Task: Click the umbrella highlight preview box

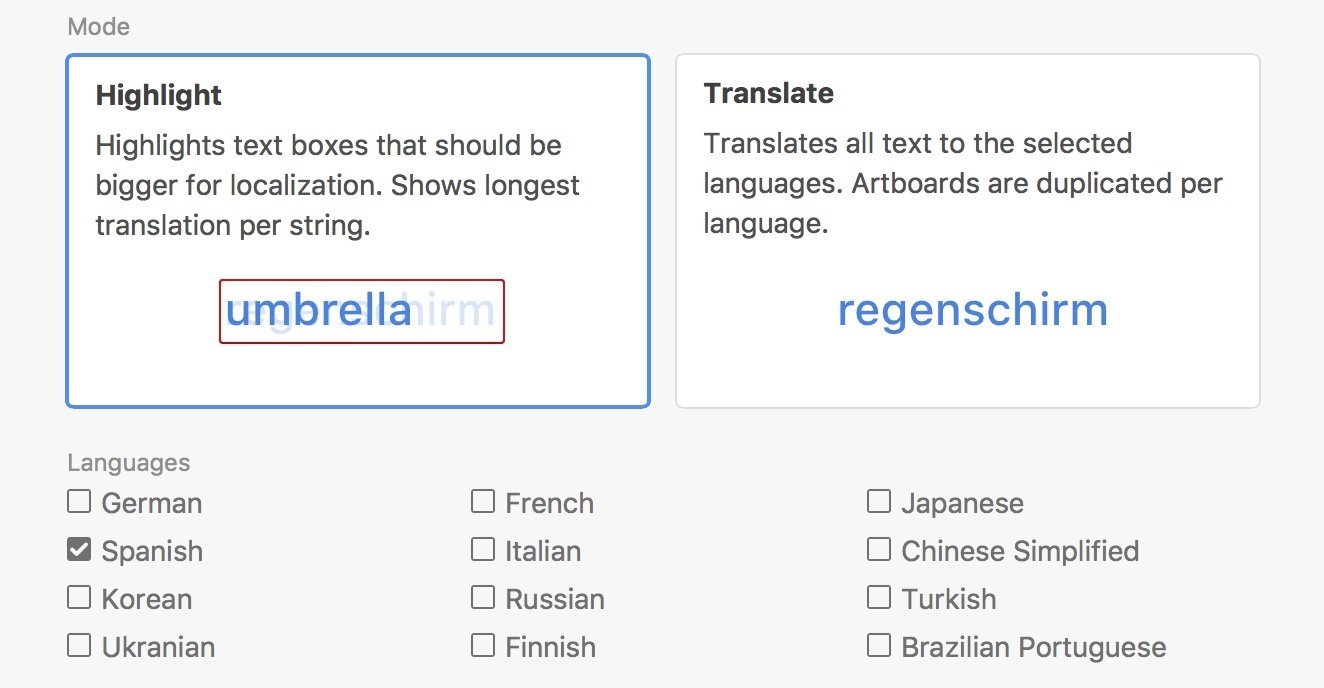Action: click(x=361, y=311)
